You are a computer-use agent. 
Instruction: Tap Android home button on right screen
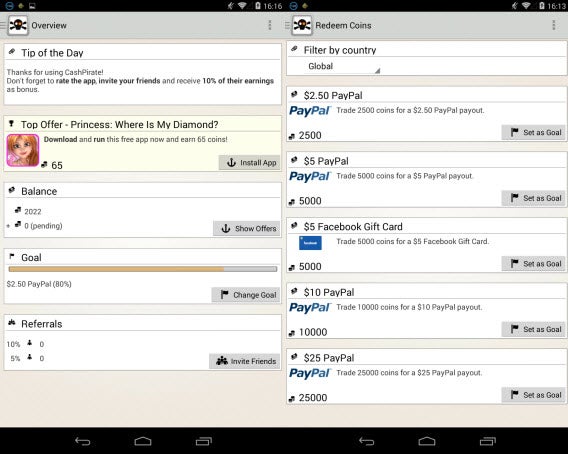click(427, 441)
